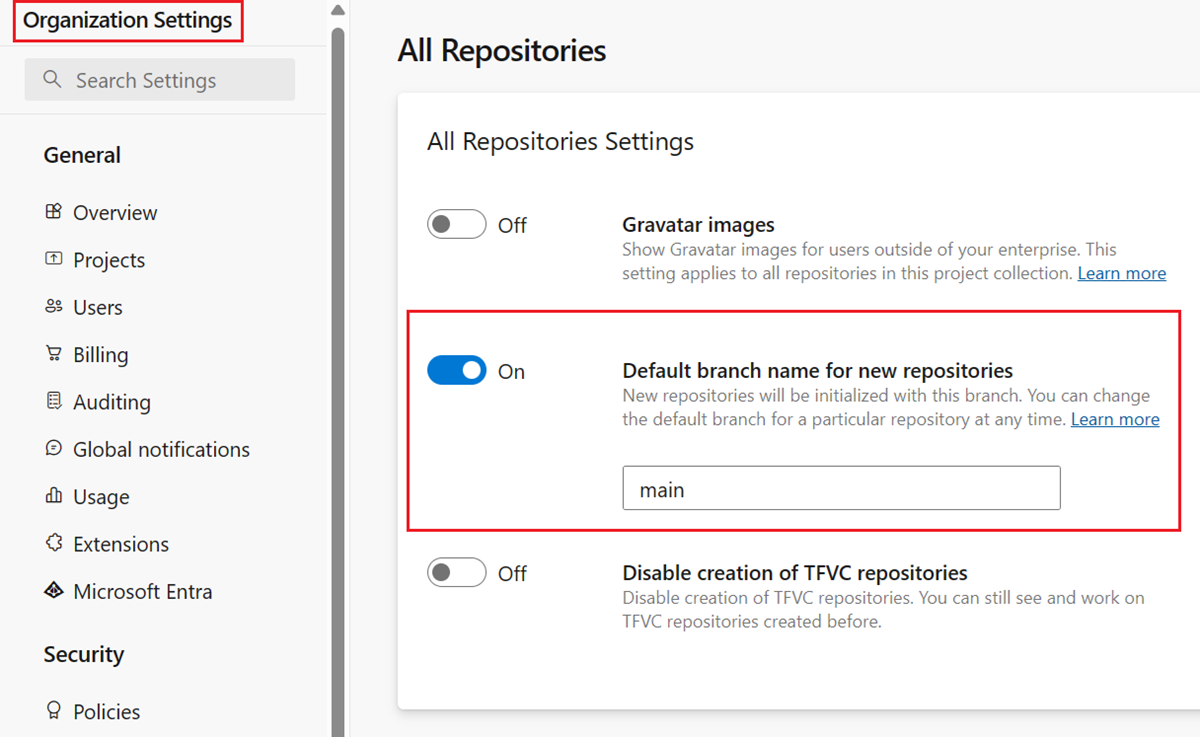The image size is (1200, 737).
Task: Go to Billing settings
Action: [100, 354]
